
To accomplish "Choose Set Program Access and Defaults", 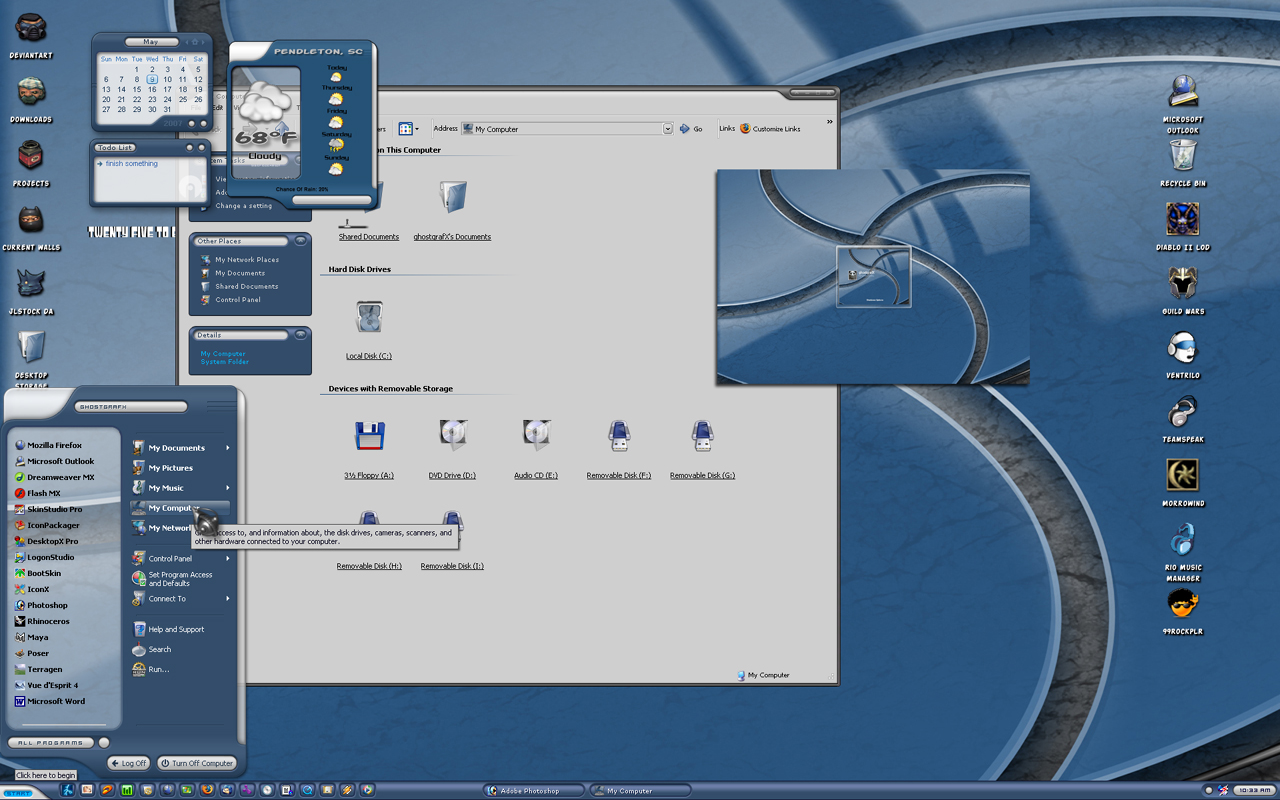I will 180,579.
